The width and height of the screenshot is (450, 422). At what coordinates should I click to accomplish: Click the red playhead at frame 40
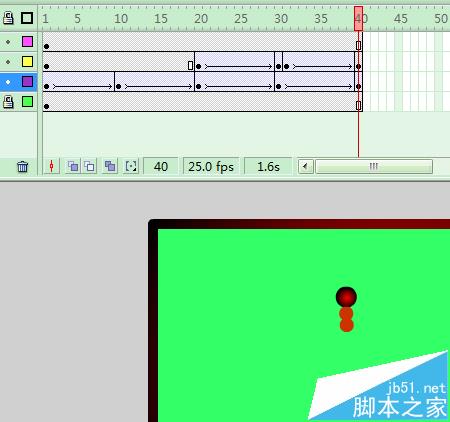[x=358, y=19]
